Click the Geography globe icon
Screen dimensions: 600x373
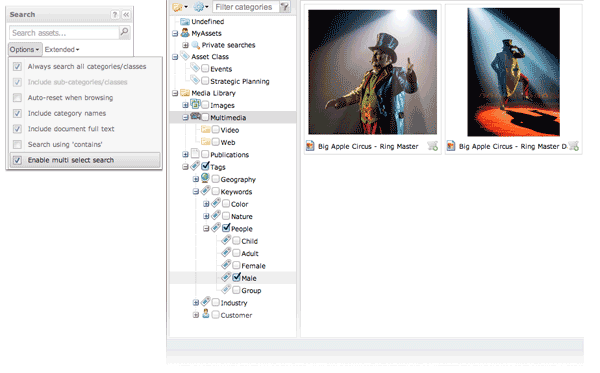click(205, 178)
